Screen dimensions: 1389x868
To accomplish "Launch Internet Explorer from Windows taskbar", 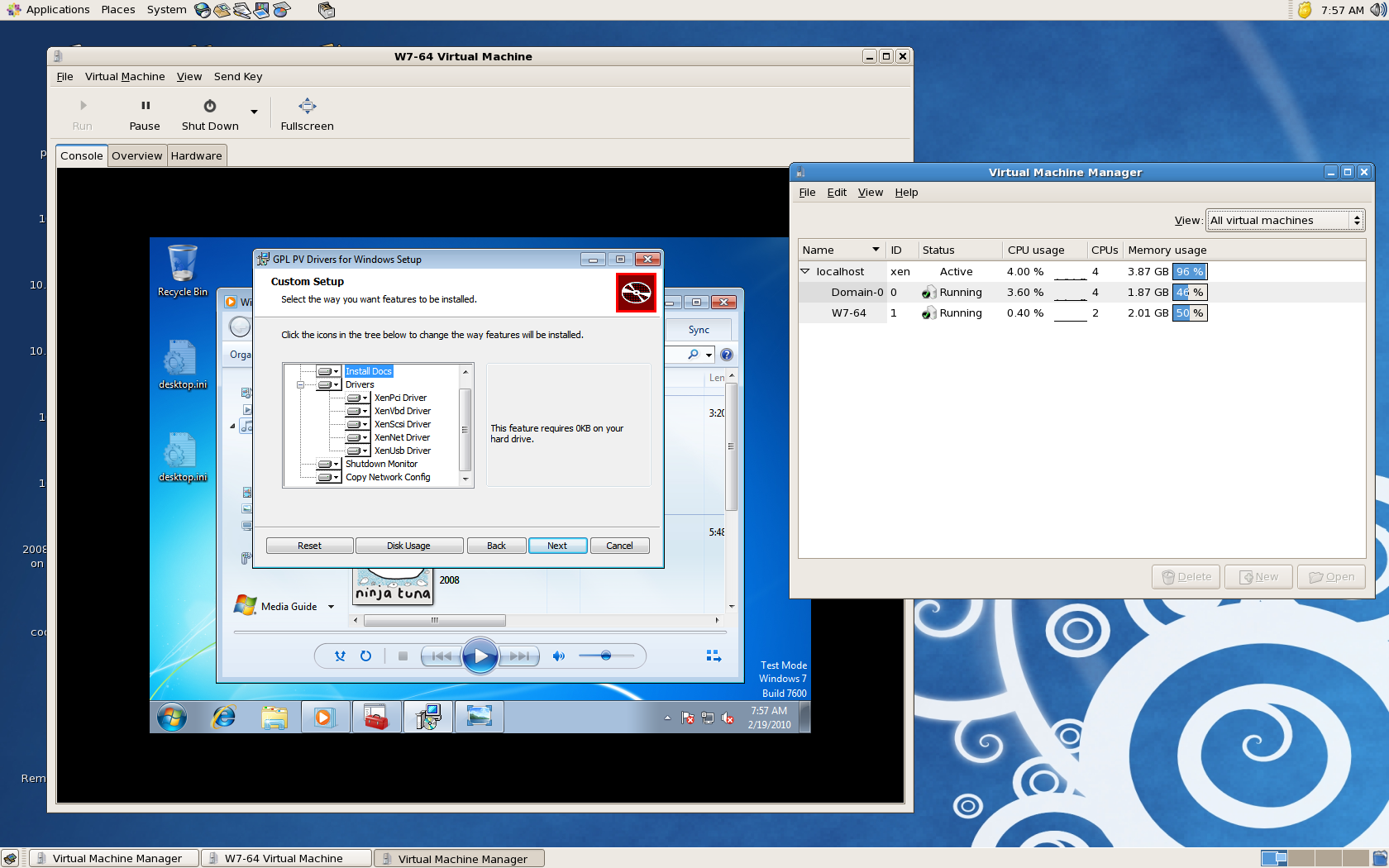I will [223, 718].
